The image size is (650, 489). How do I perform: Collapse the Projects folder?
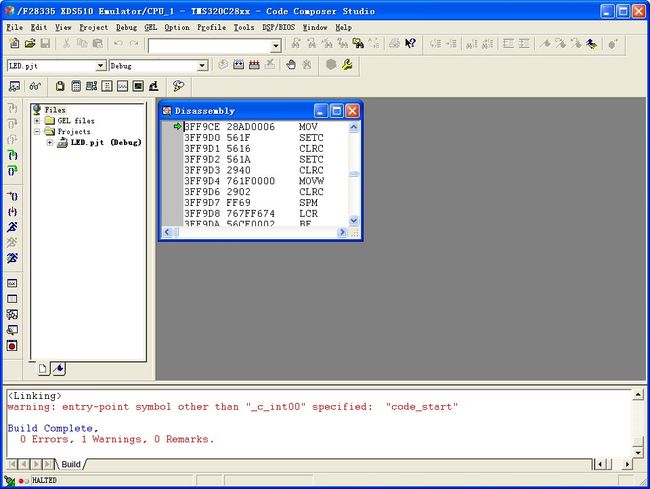[37, 131]
